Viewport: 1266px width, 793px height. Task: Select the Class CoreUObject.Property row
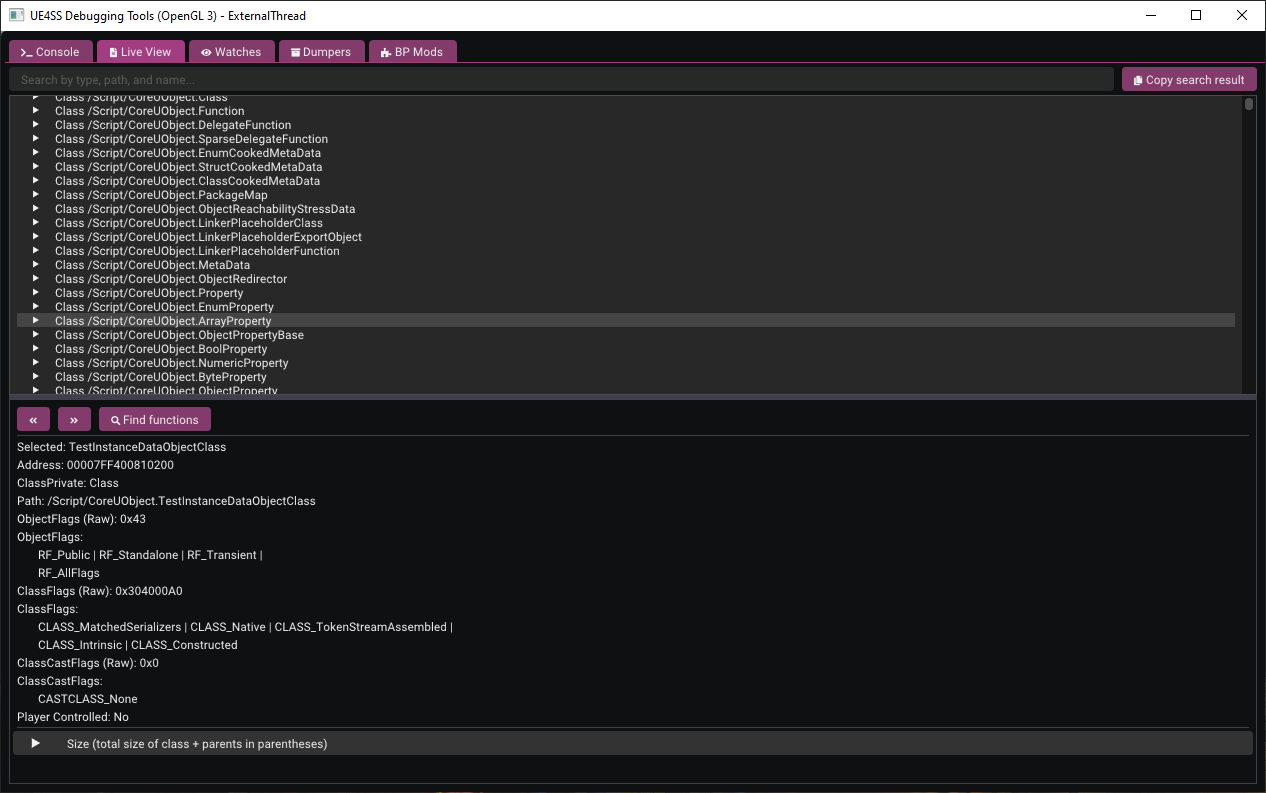point(626,293)
